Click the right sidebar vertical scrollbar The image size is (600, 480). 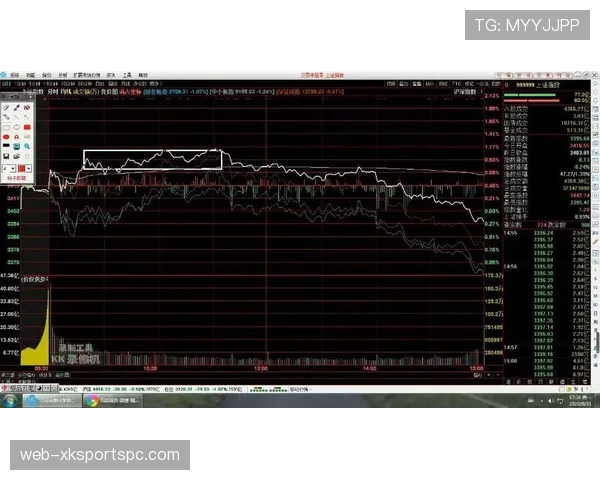(x=597, y=341)
